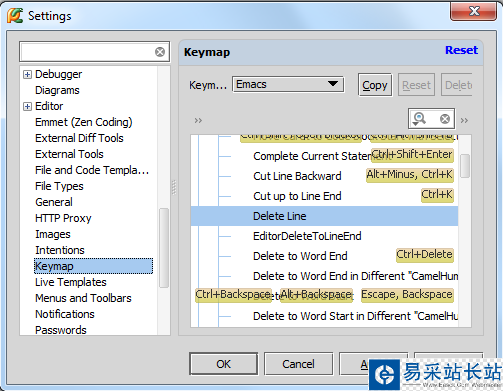503x391 pixels.
Task: Open External Tools settings
Action: click(69, 154)
